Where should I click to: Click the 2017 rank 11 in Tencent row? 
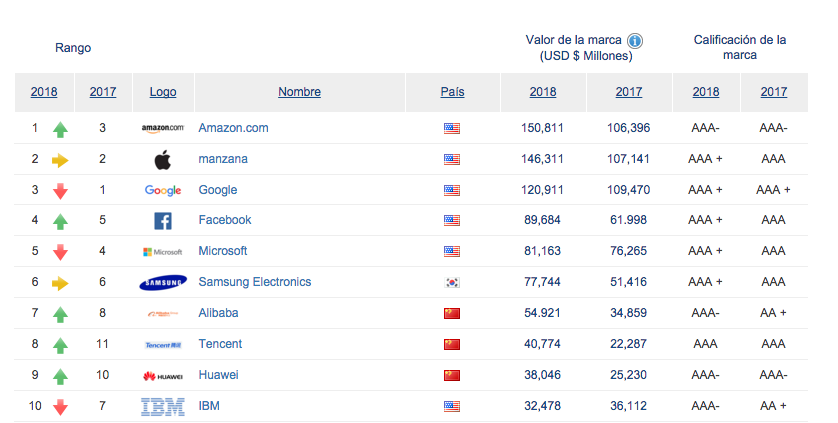click(x=102, y=344)
